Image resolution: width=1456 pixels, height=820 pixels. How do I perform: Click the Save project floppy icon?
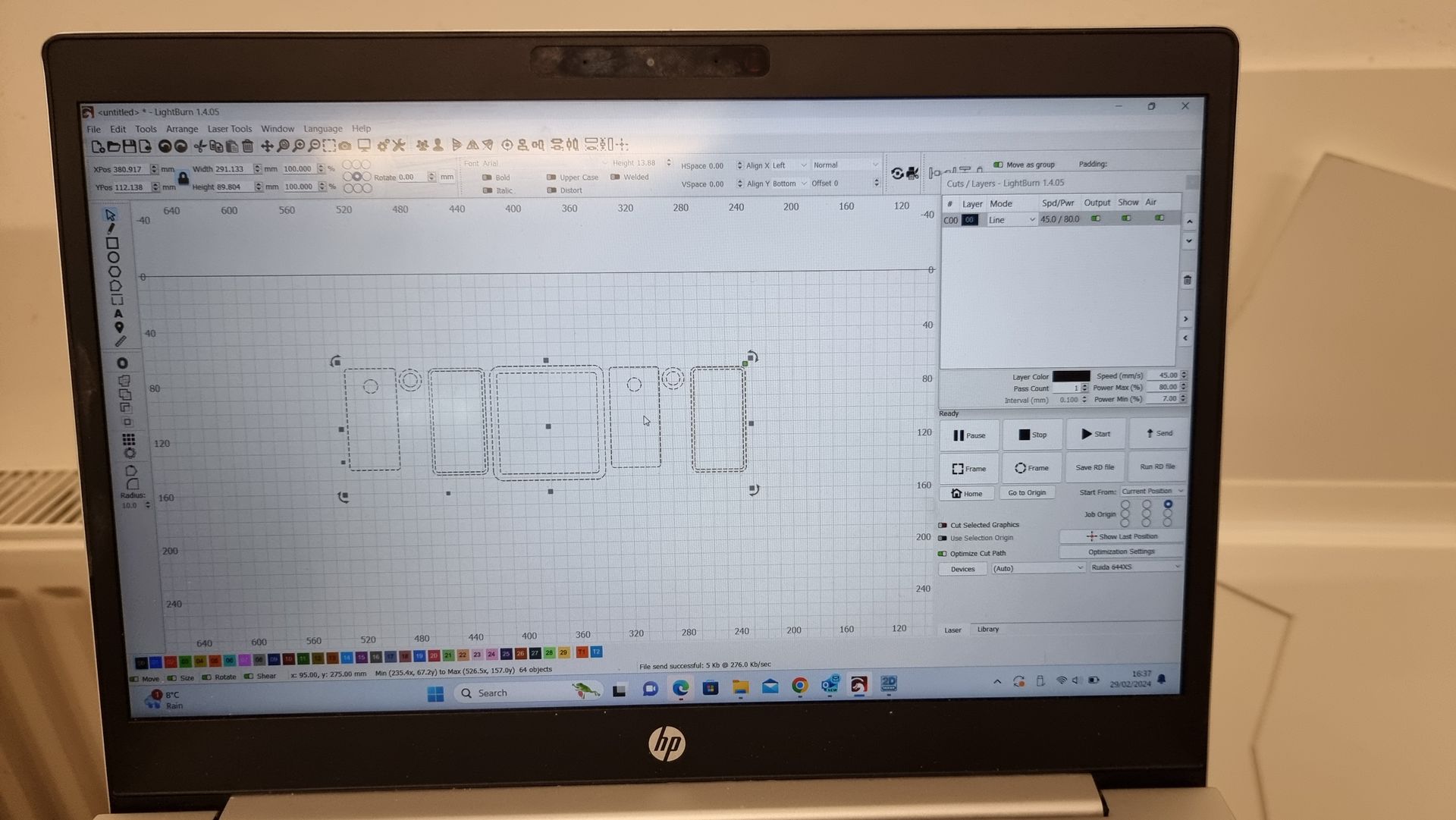(x=129, y=146)
